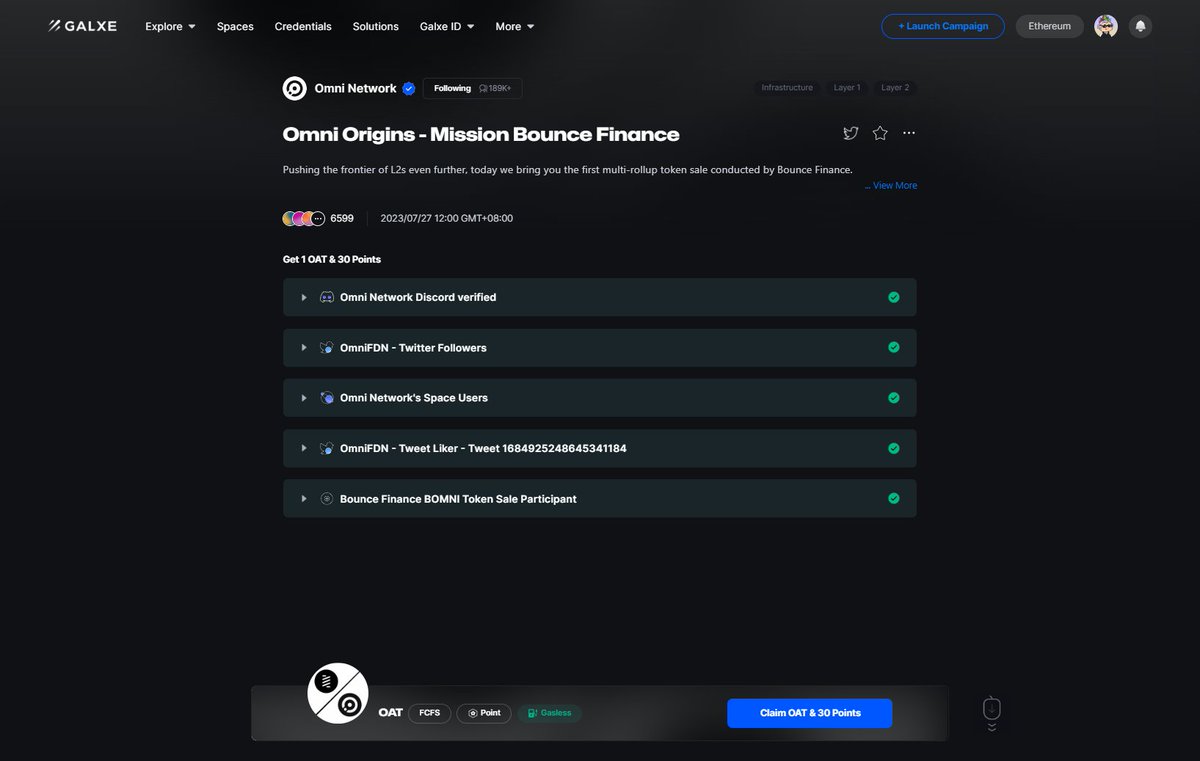Screen dimensions: 1200x761
Task: Open the user profile avatar
Action: (1106, 26)
